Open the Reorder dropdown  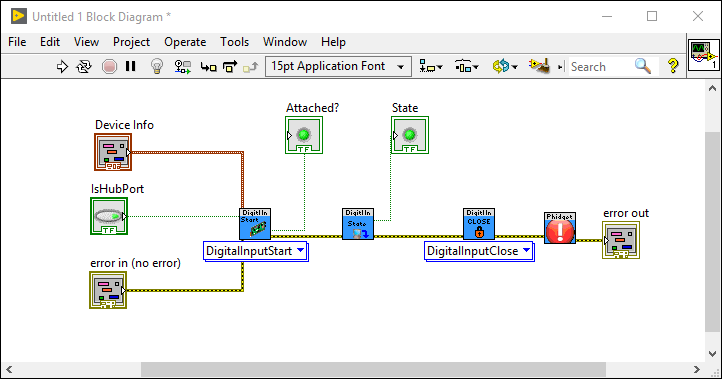(505, 67)
